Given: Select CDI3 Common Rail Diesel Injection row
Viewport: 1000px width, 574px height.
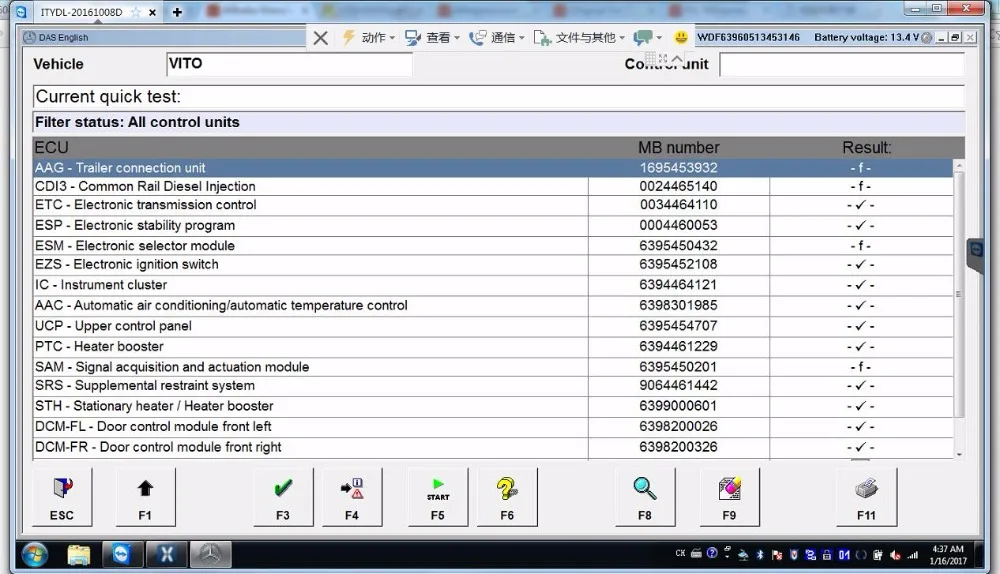Looking at the screenshot, I should (493, 186).
